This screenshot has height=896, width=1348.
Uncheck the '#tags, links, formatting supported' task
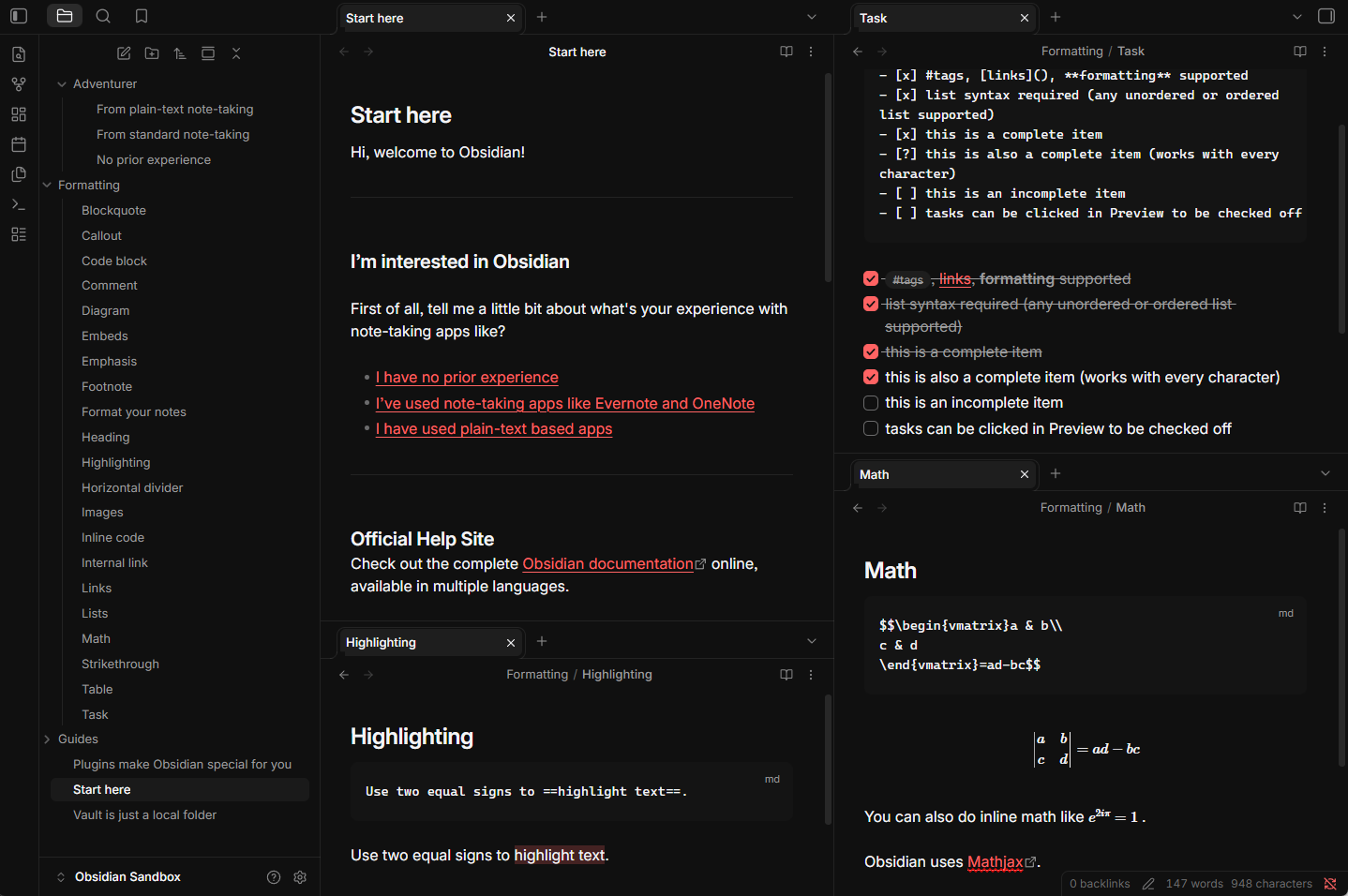[x=871, y=278]
